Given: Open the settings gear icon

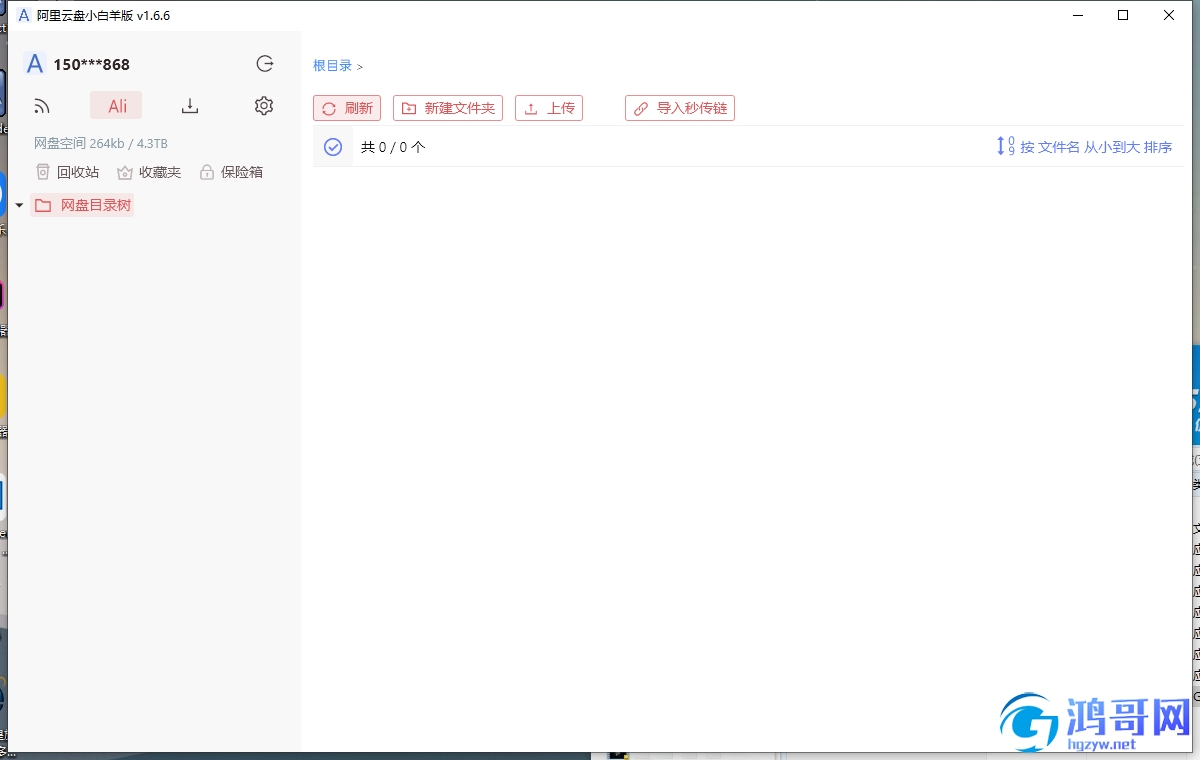Looking at the screenshot, I should click(264, 106).
